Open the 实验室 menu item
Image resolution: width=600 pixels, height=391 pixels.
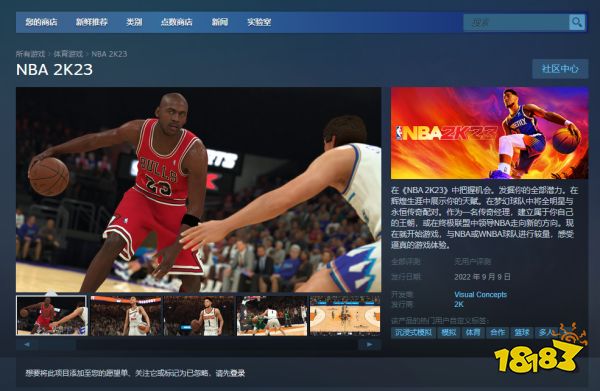pyautogui.click(x=259, y=22)
